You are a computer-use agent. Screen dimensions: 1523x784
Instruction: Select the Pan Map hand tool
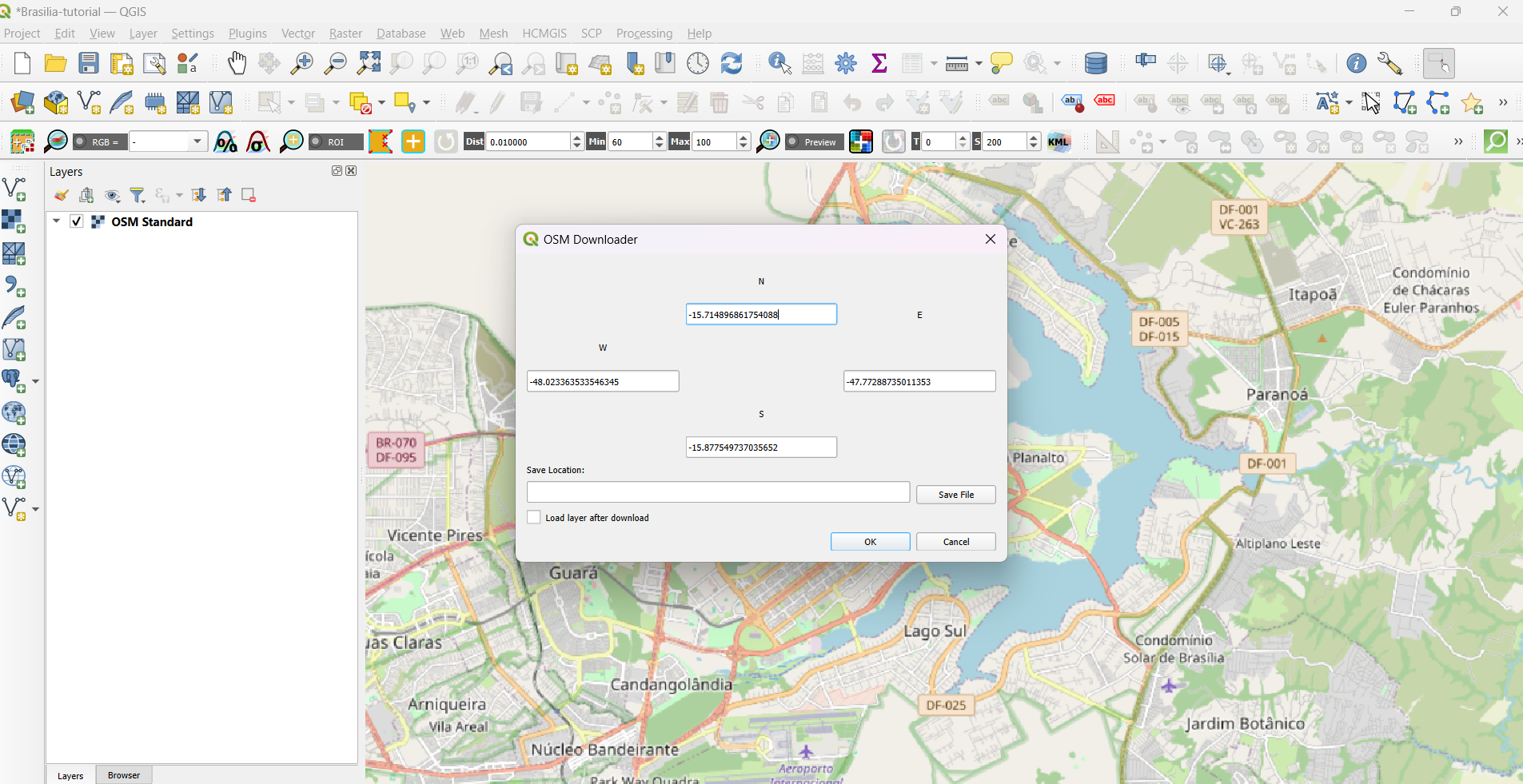point(237,63)
